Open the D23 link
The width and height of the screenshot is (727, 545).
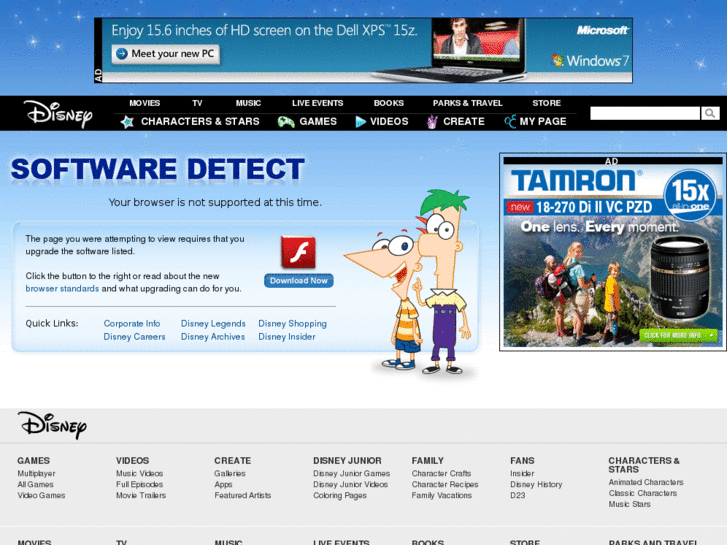coord(518,495)
